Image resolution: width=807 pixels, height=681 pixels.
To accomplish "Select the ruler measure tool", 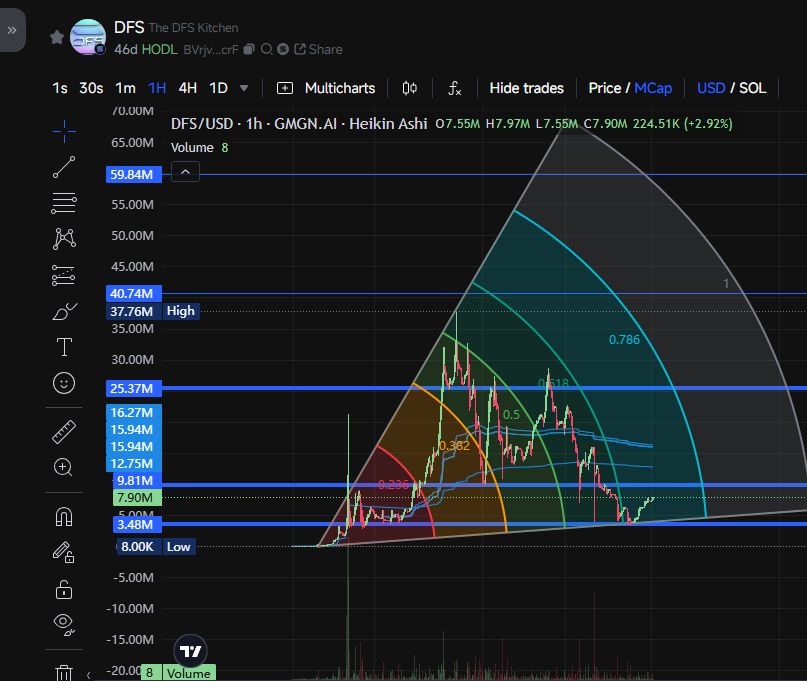I will 63,431.
